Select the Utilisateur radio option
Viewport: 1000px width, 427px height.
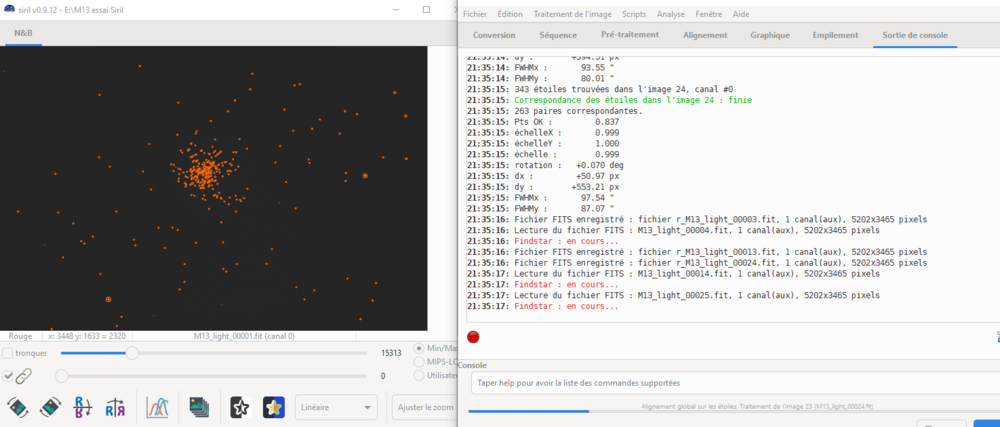419,375
